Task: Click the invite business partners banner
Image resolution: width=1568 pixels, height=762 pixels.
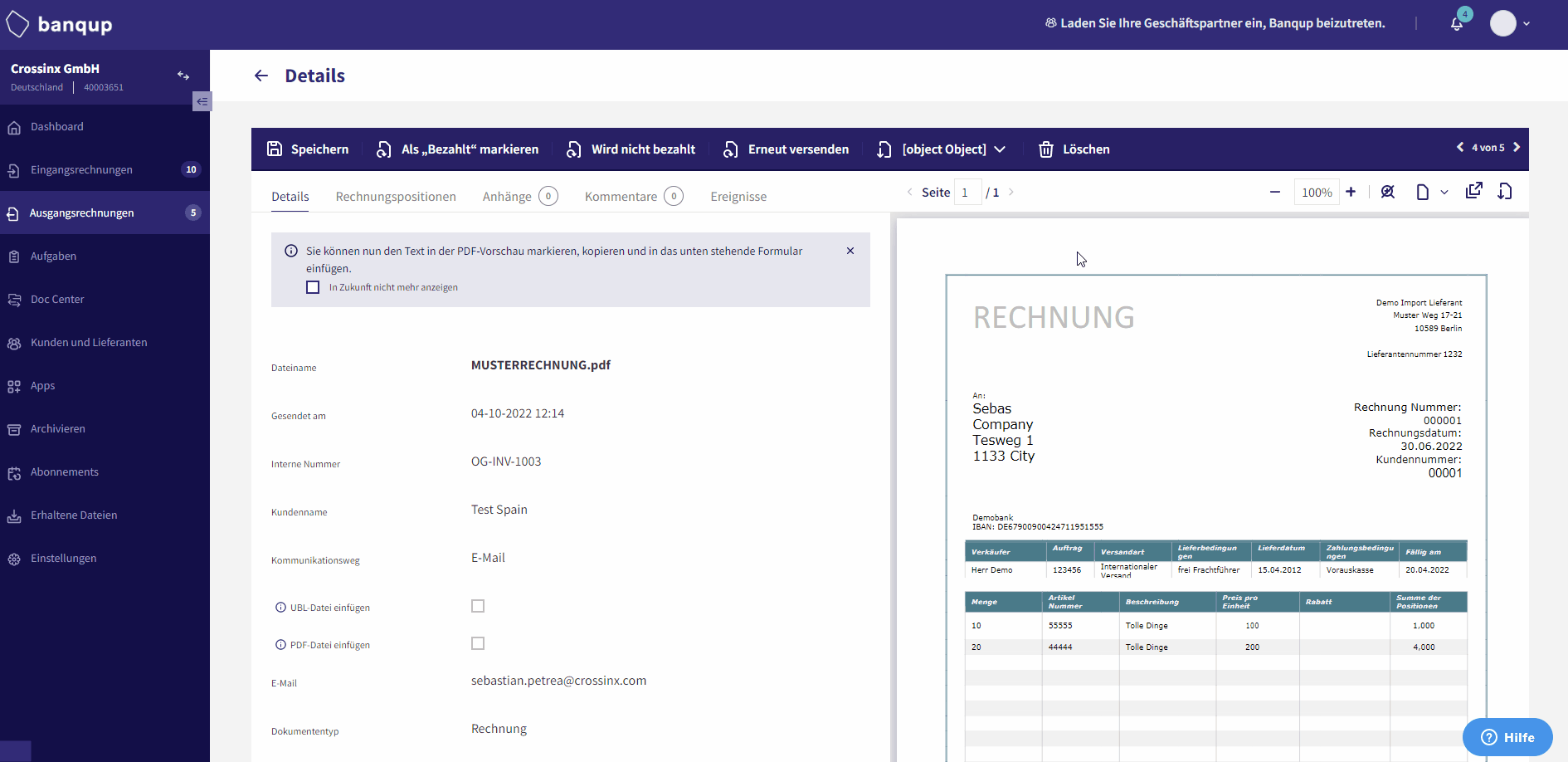Action: (x=1215, y=23)
